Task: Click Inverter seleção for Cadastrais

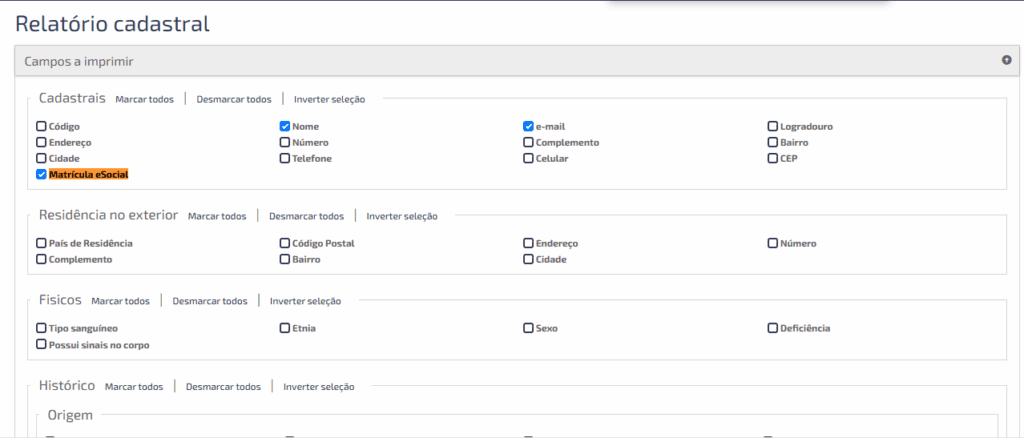Action: [329, 99]
